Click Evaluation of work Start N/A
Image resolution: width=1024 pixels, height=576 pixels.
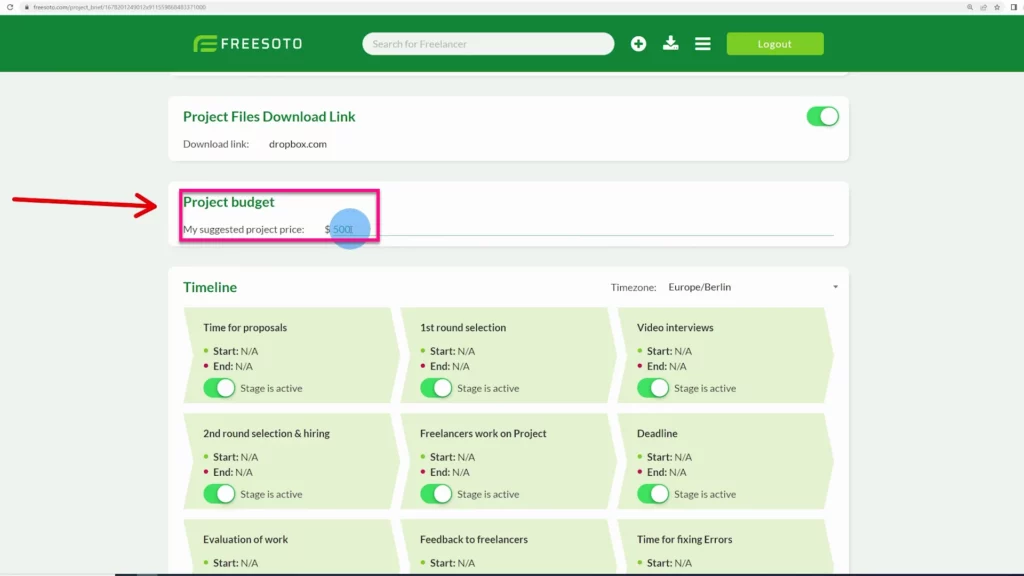[235, 562]
